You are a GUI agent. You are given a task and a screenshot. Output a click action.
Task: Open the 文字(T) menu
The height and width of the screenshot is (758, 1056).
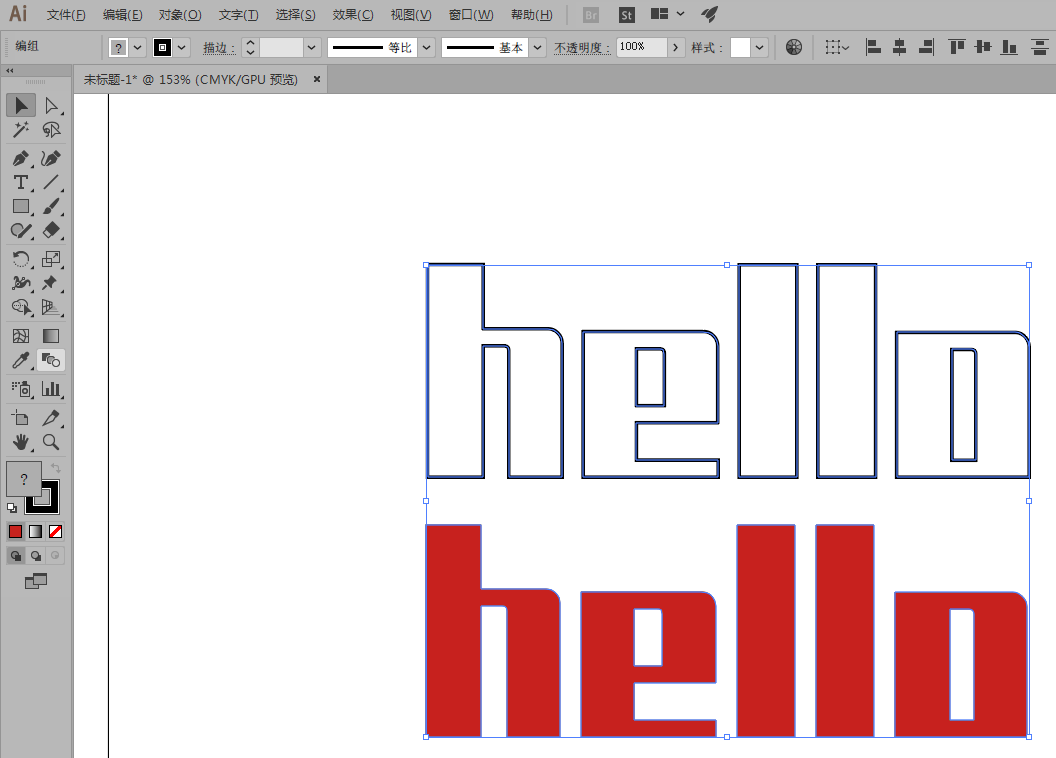pyautogui.click(x=238, y=15)
